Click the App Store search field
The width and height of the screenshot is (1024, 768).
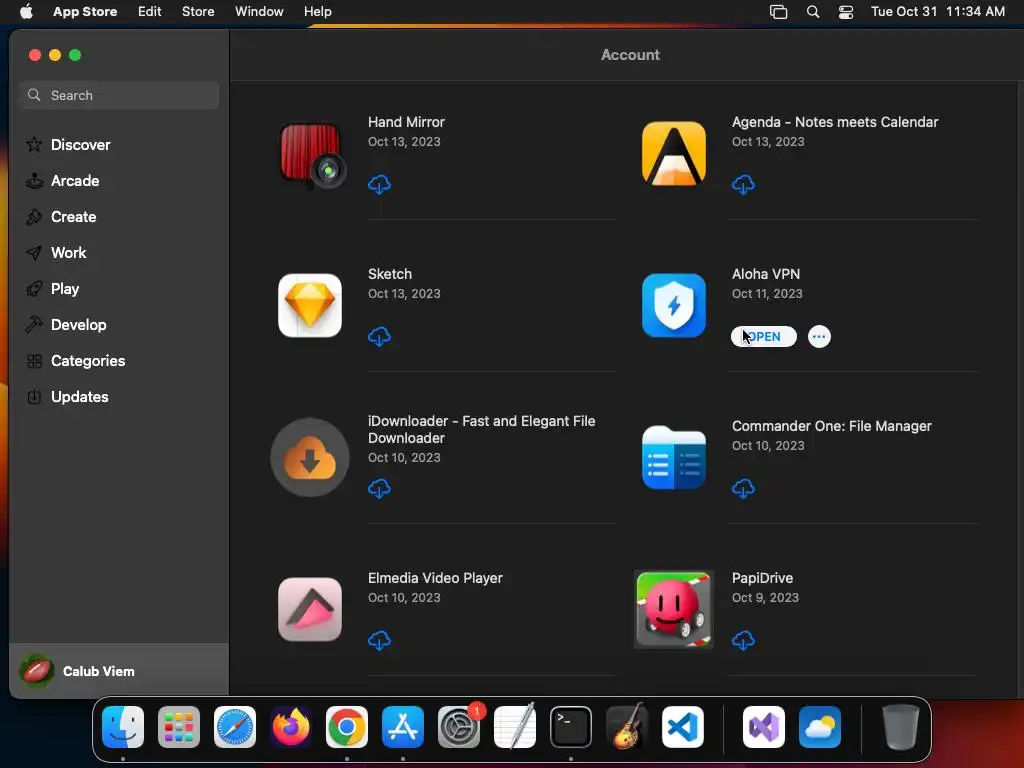(119, 95)
